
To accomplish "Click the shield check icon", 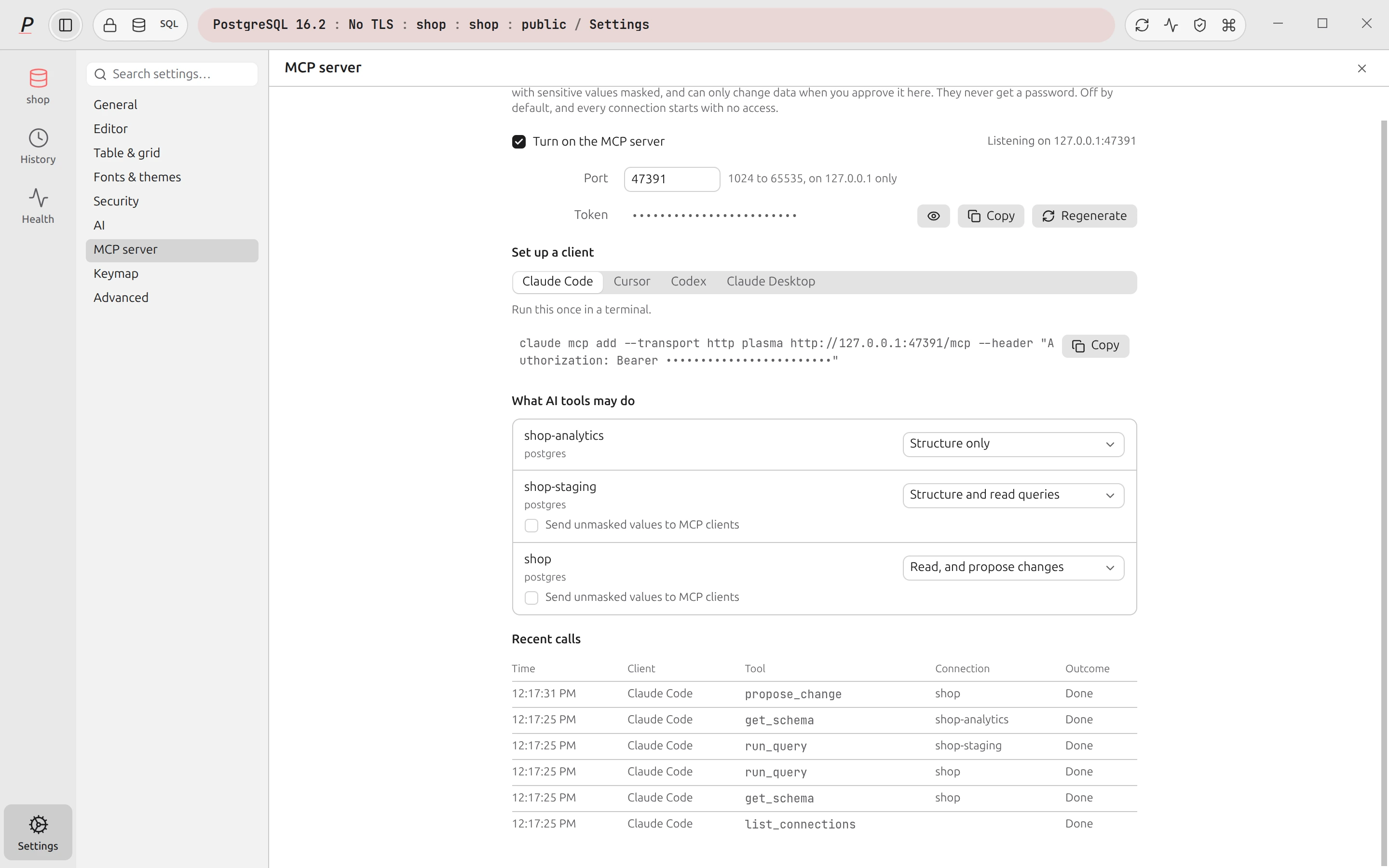I will pos(1199,25).
